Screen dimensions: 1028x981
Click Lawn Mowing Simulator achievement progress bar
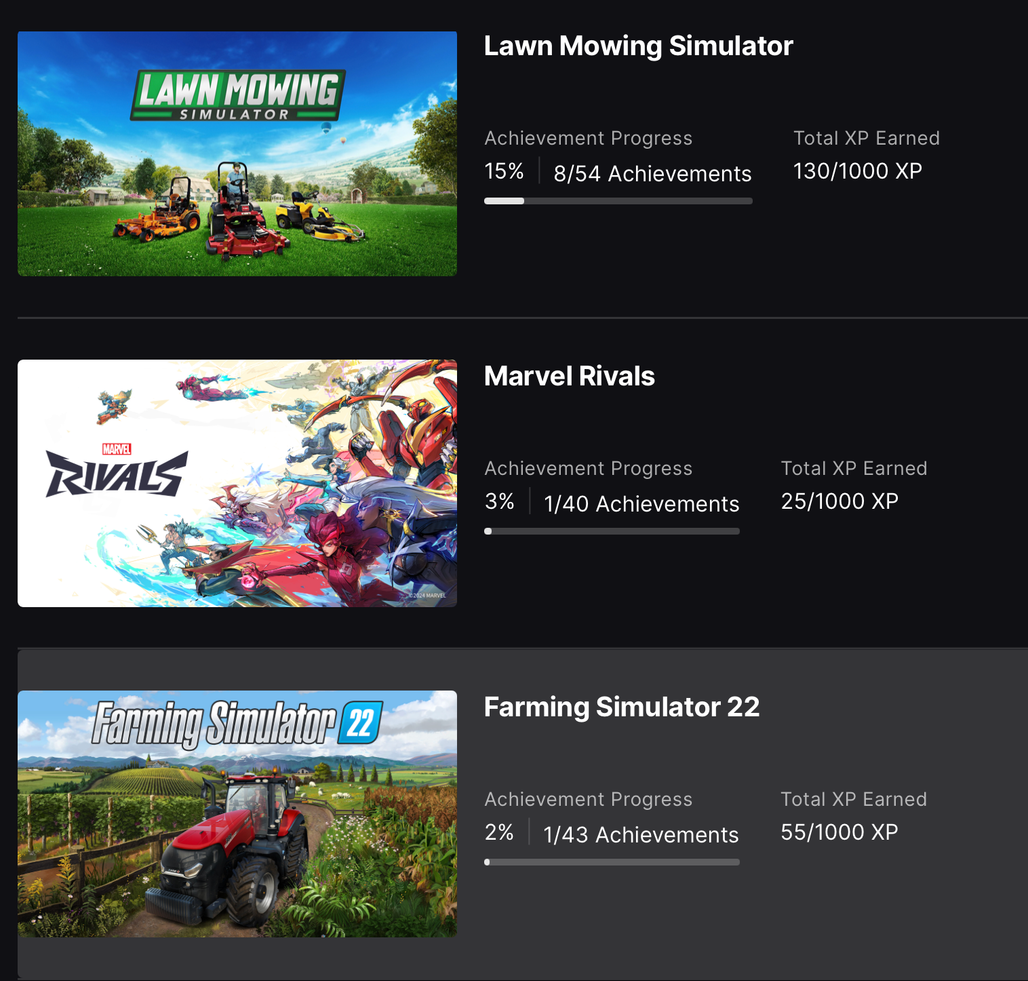click(618, 201)
